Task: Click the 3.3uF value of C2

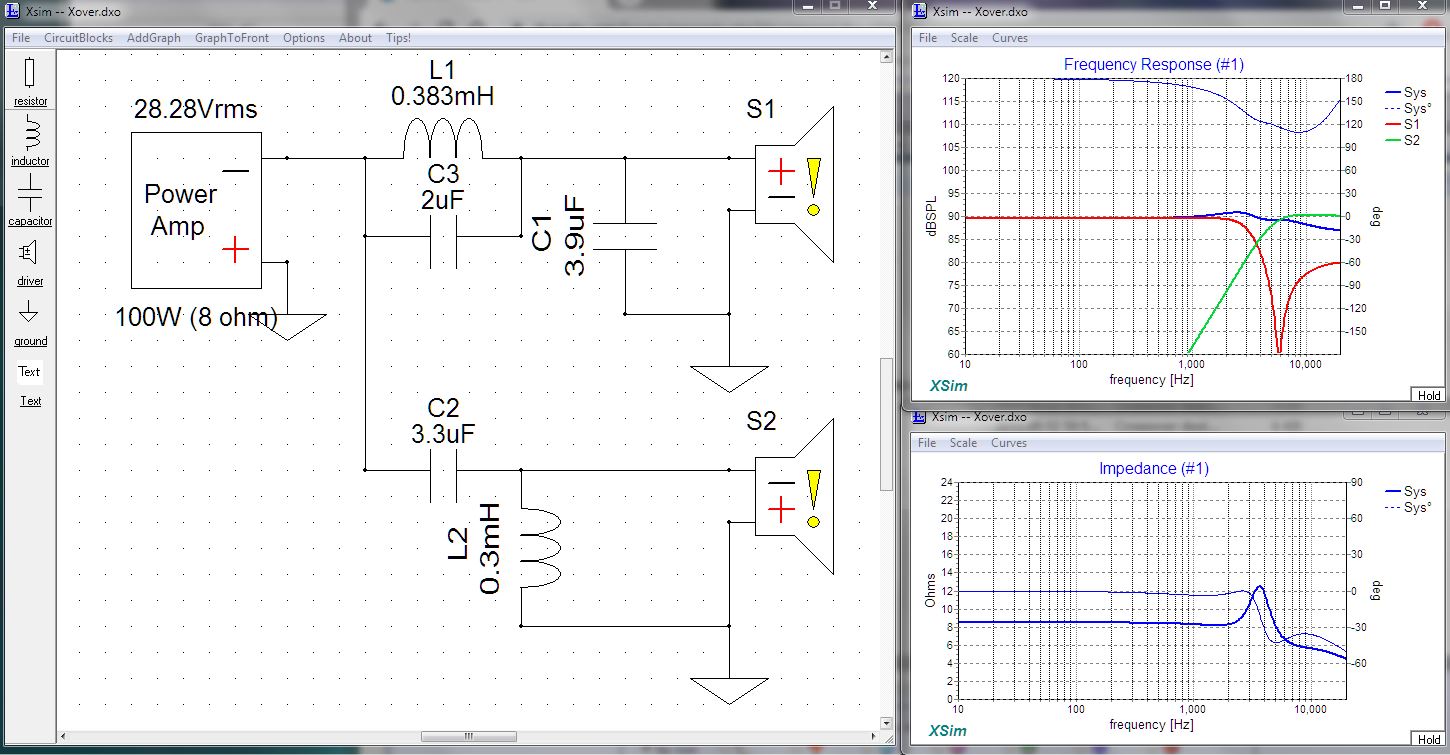Action: click(x=443, y=434)
